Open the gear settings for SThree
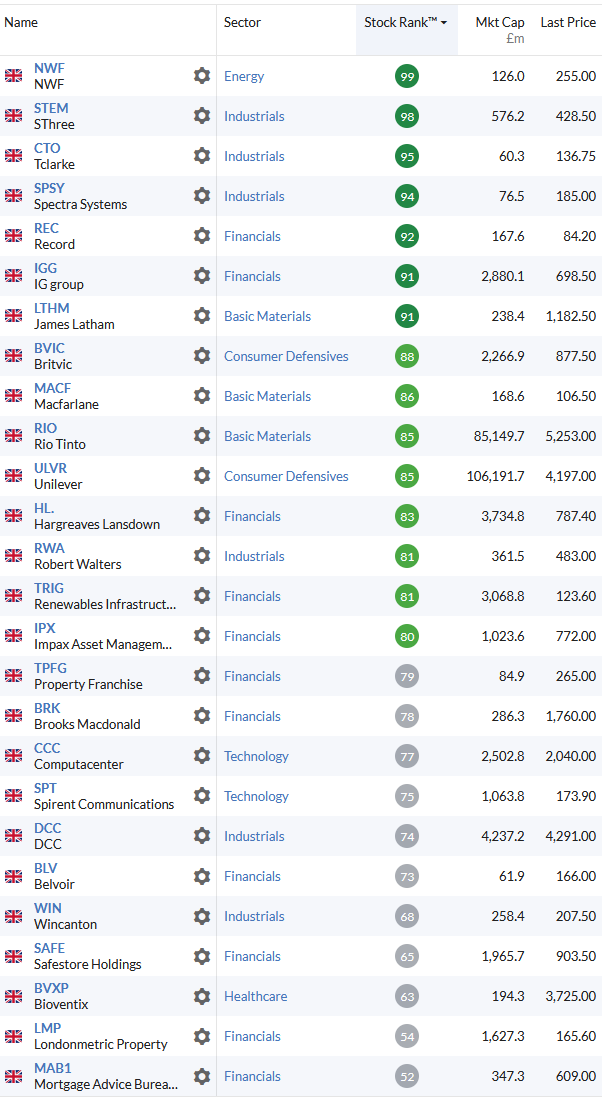 click(x=202, y=115)
